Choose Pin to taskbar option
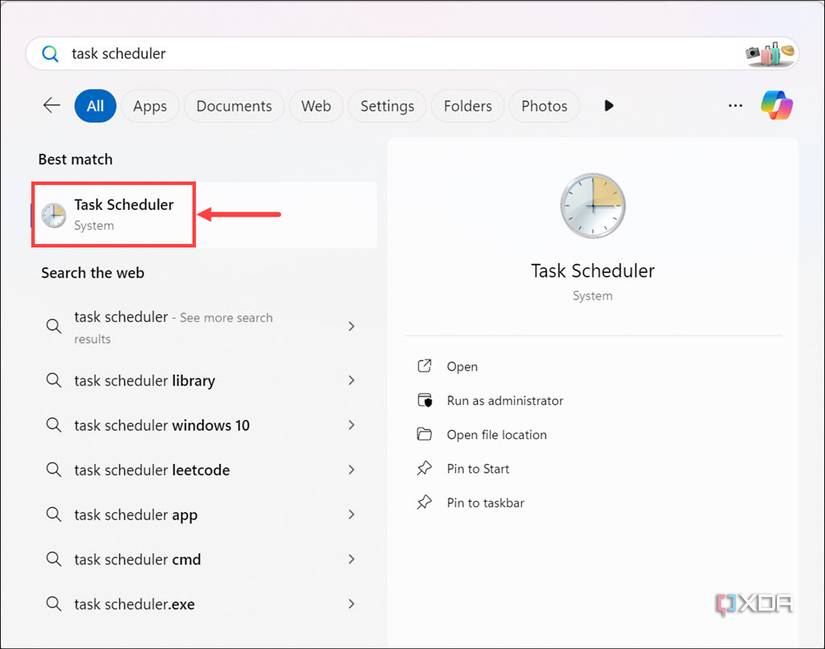 (x=485, y=502)
